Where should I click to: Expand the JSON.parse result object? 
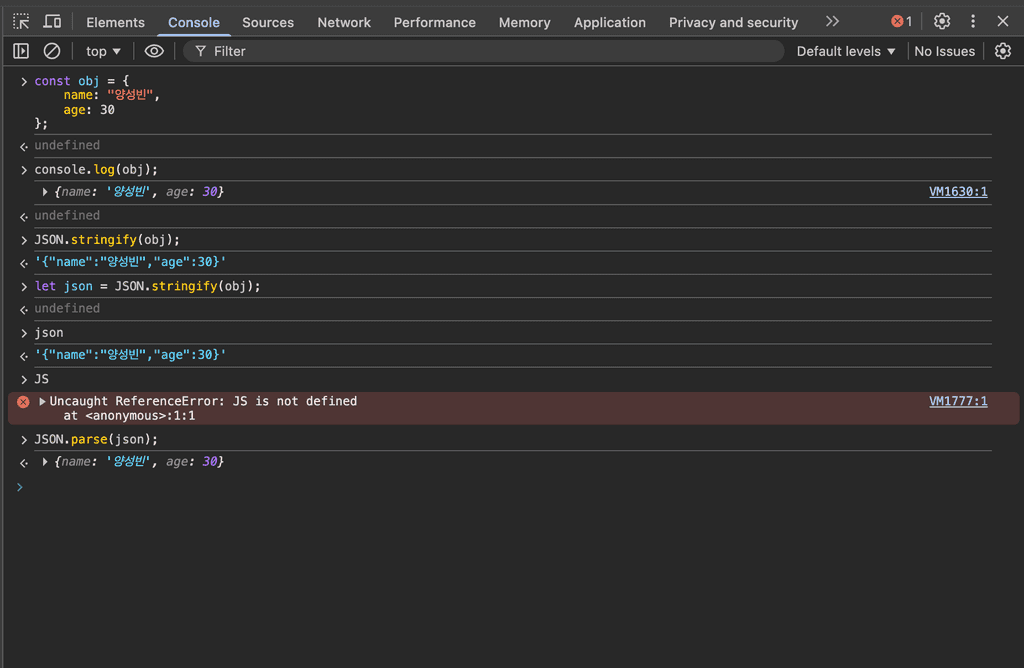coord(45,462)
